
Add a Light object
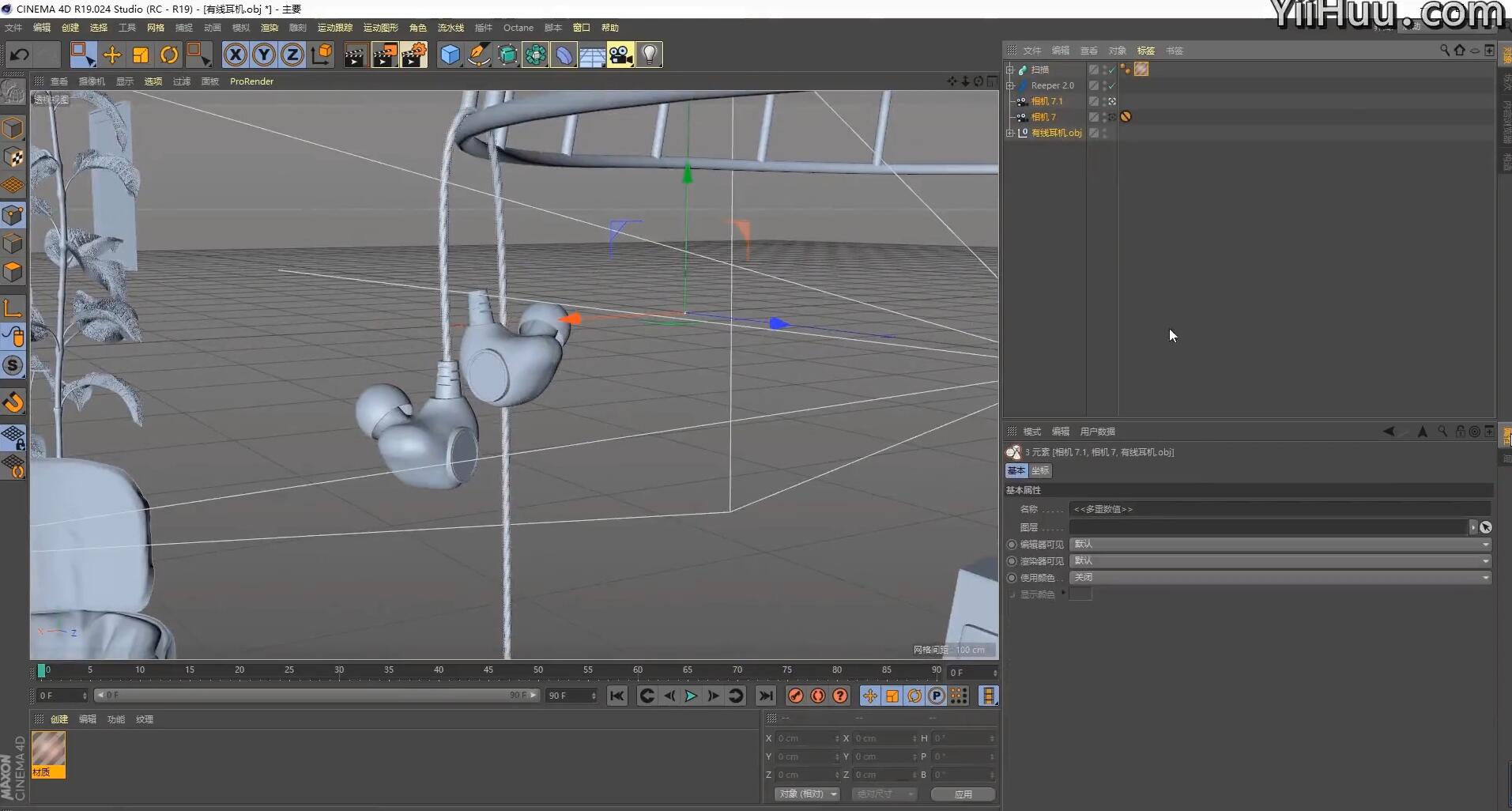pos(649,55)
